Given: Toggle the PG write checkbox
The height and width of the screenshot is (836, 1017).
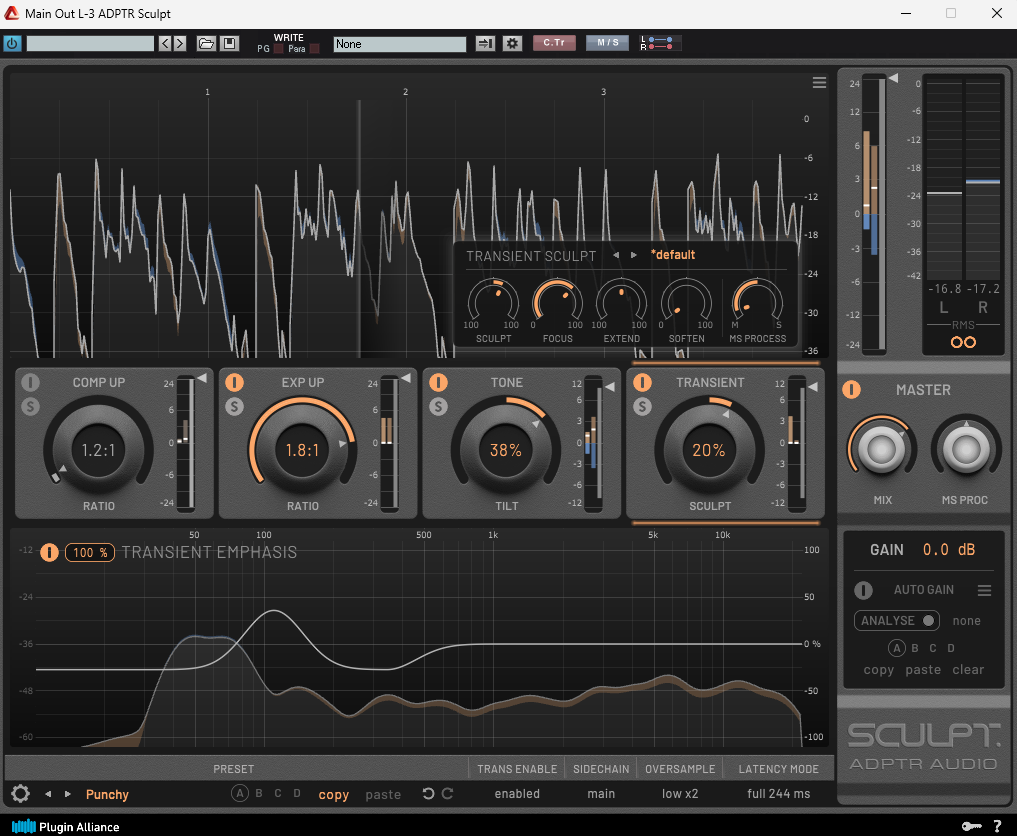Looking at the screenshot, I should pos(278,49).
